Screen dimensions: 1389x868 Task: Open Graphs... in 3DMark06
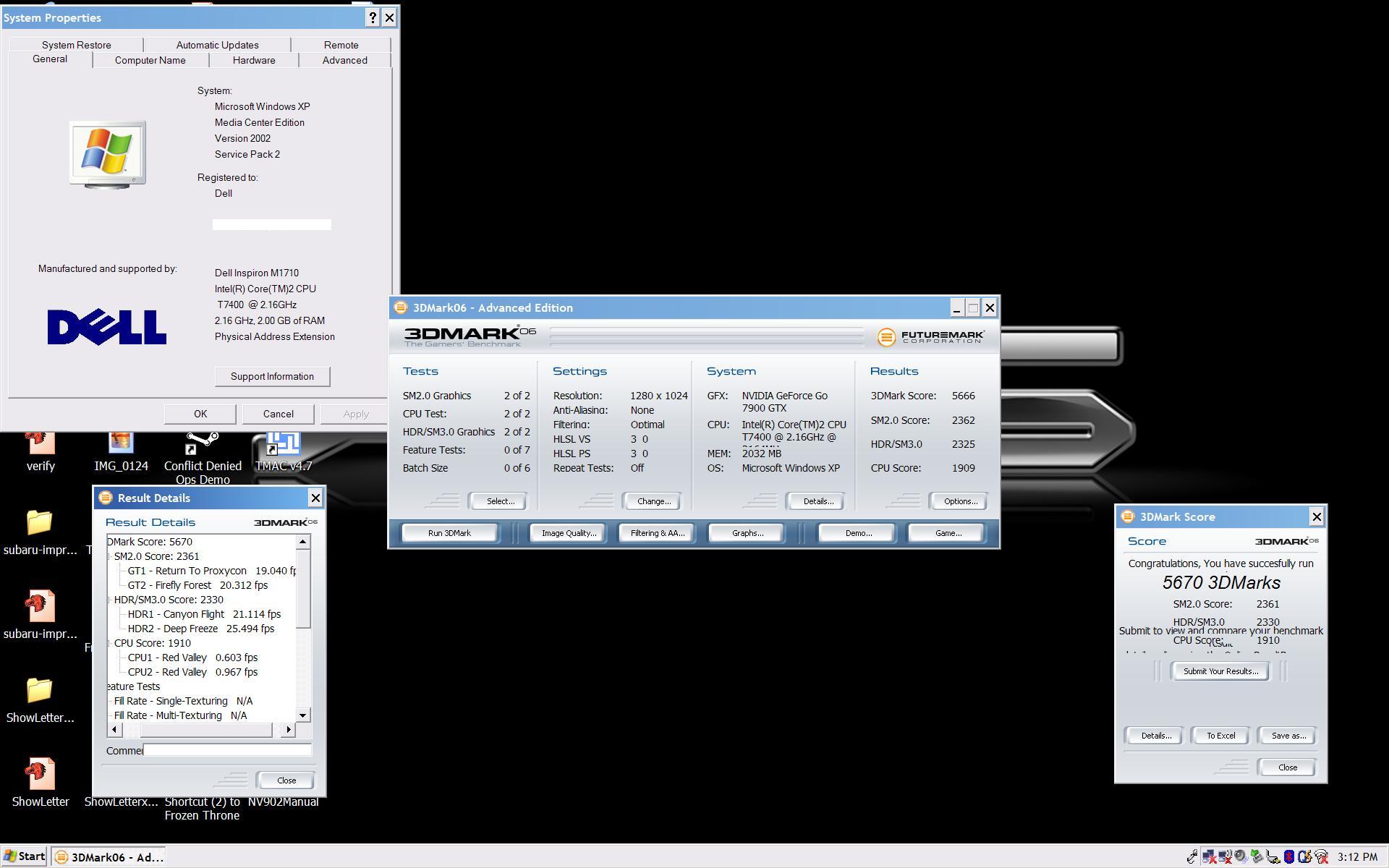click(747, 533)
